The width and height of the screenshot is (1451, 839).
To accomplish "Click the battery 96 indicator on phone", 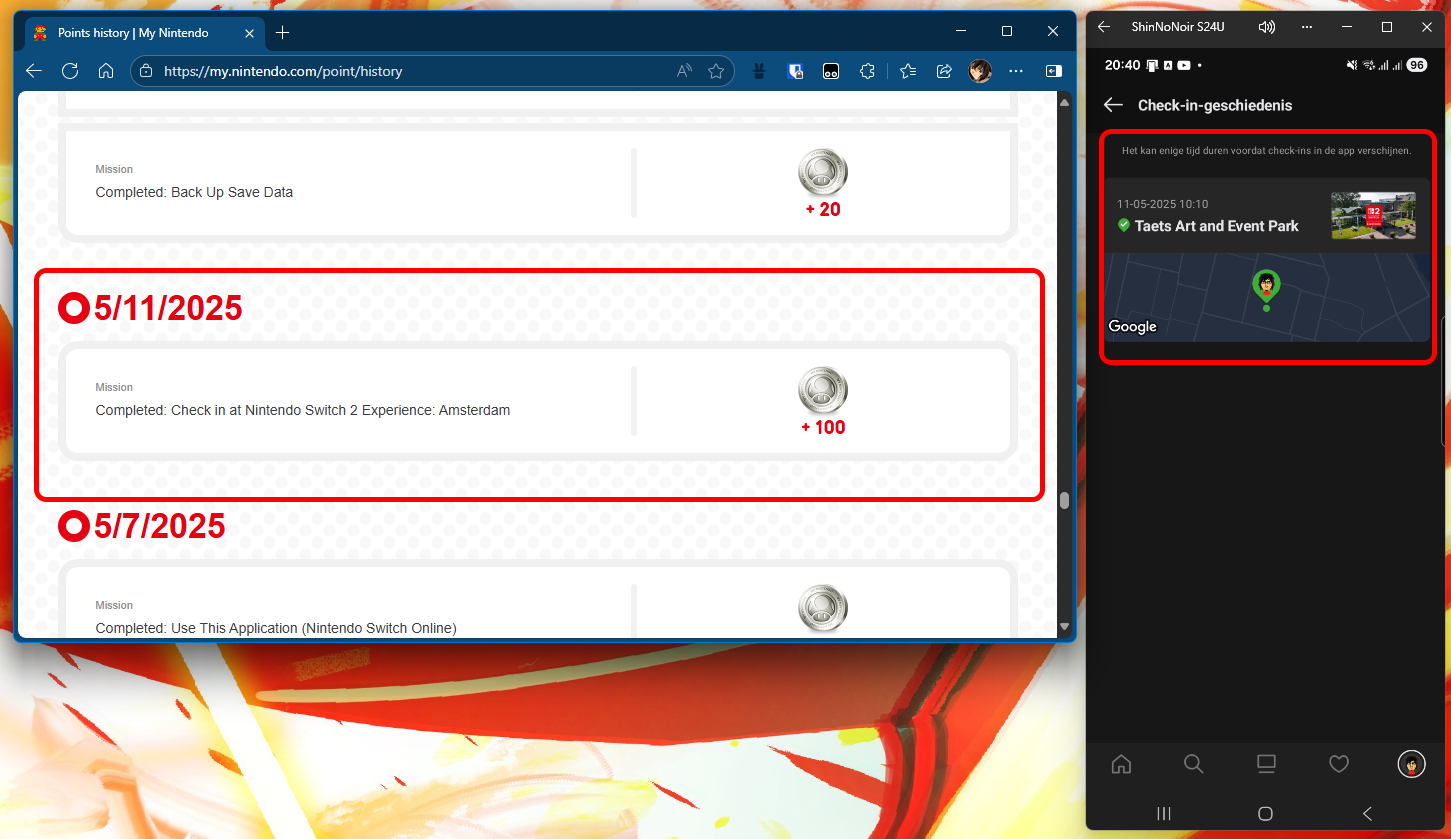I will pyautogui.click(x=1416, y=65).
